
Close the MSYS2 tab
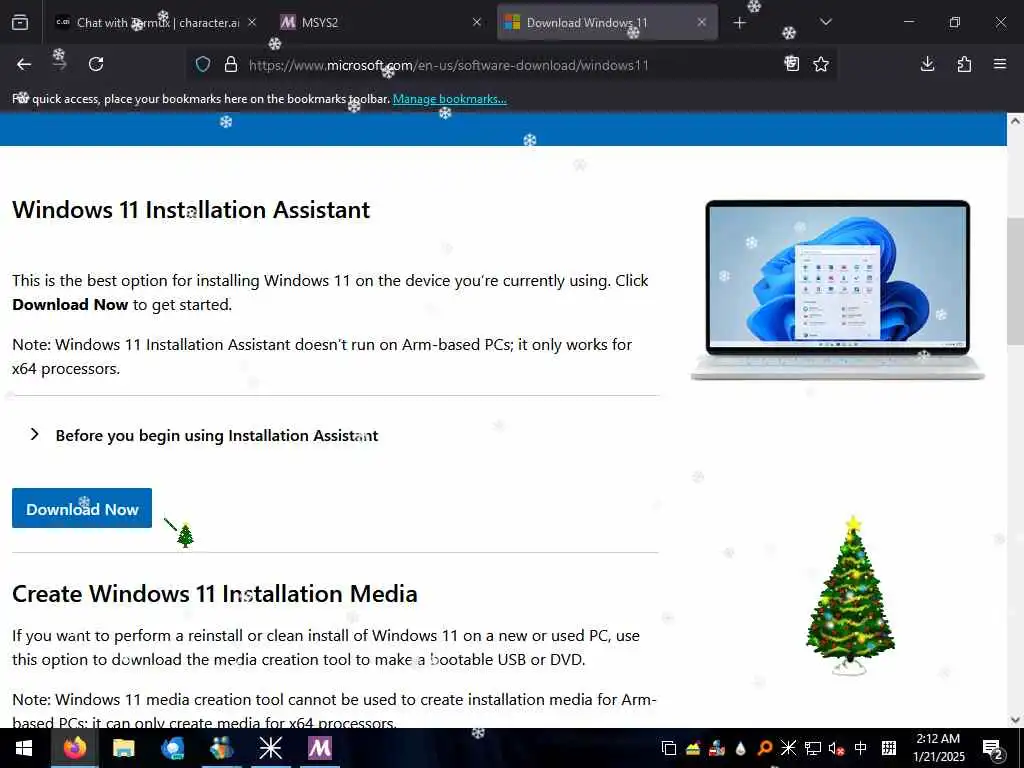[x=477, y=22]
